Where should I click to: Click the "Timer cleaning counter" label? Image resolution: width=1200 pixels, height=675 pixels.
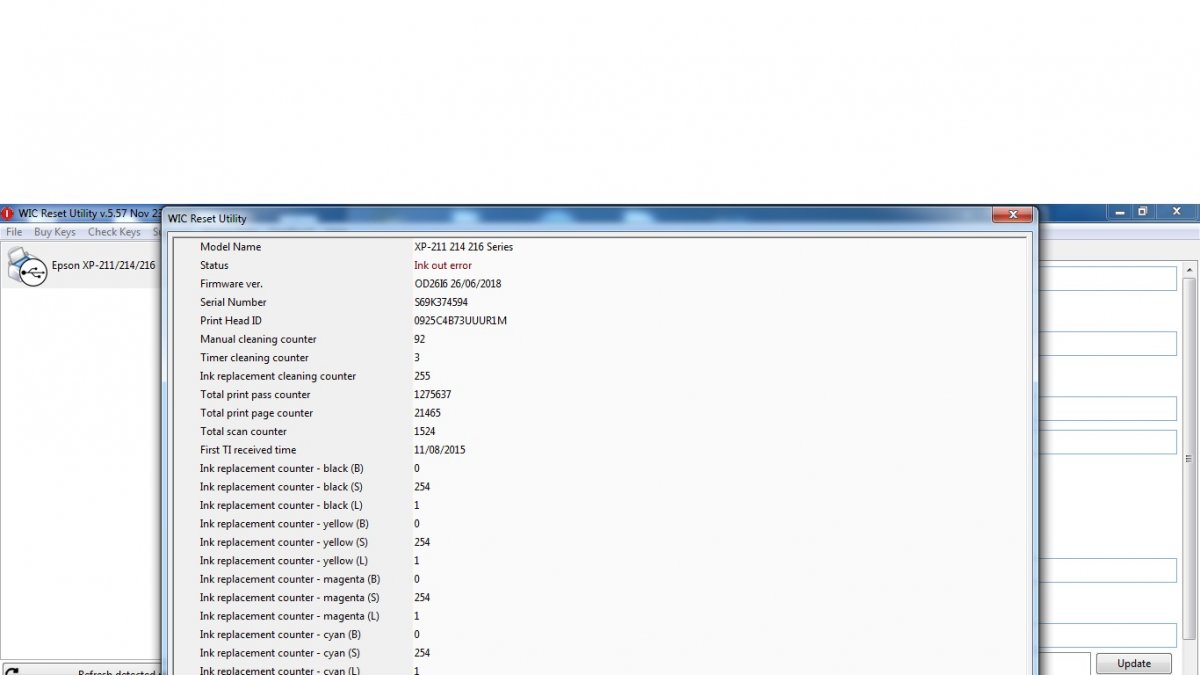tap(254, 358)
